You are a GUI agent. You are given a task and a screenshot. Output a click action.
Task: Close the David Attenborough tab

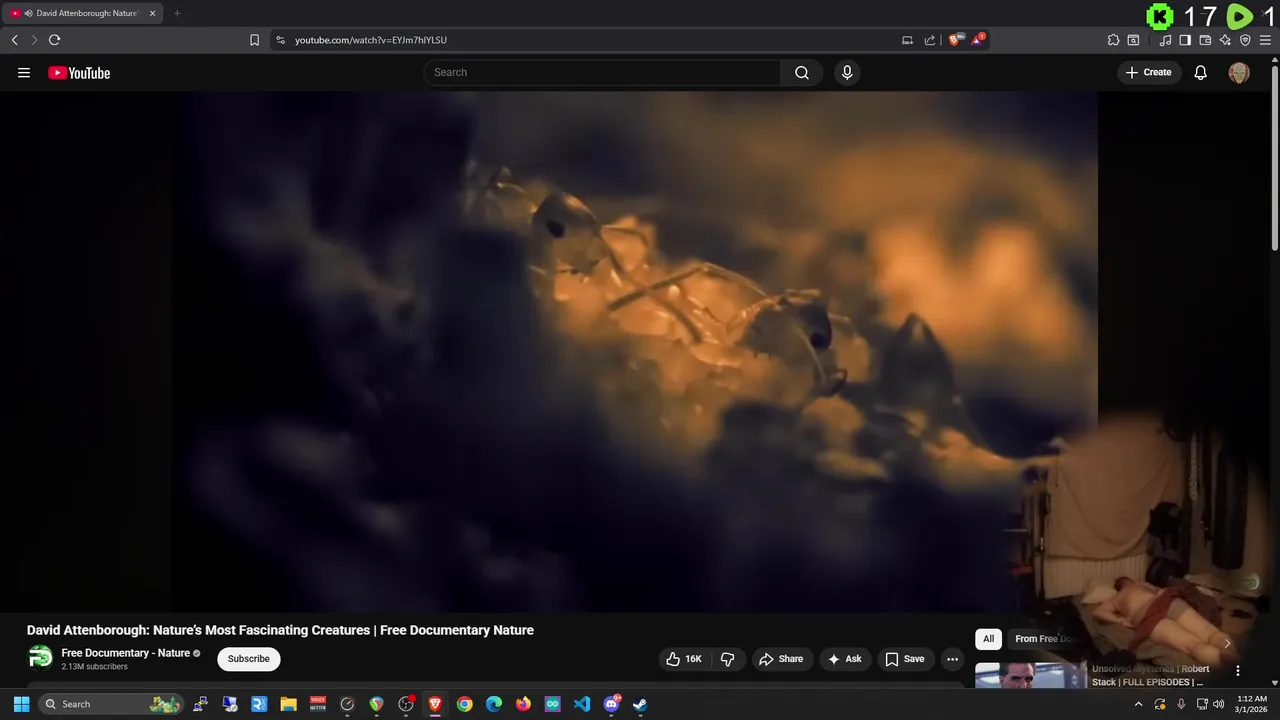[x=152, y=13]
